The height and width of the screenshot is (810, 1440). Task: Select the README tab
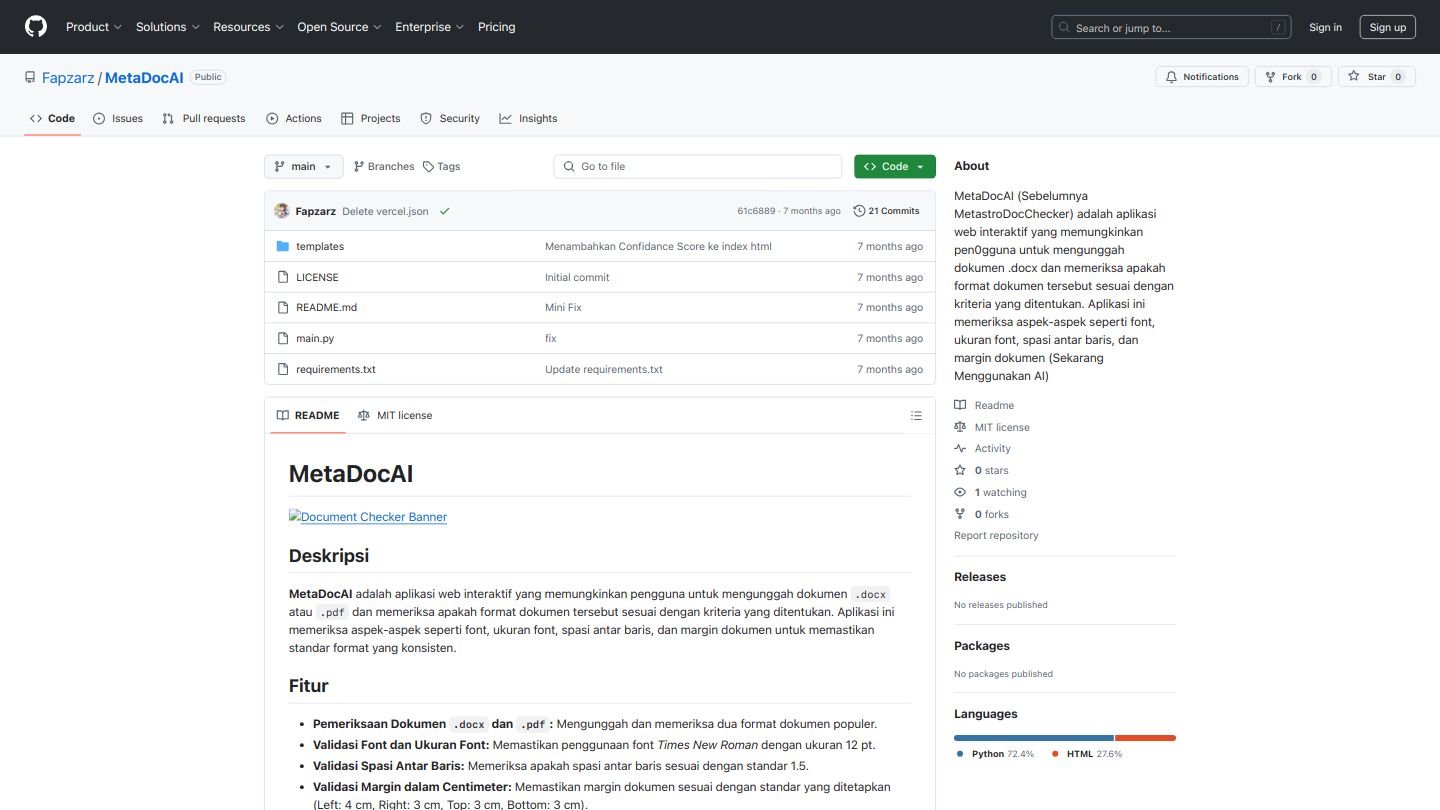308,415
